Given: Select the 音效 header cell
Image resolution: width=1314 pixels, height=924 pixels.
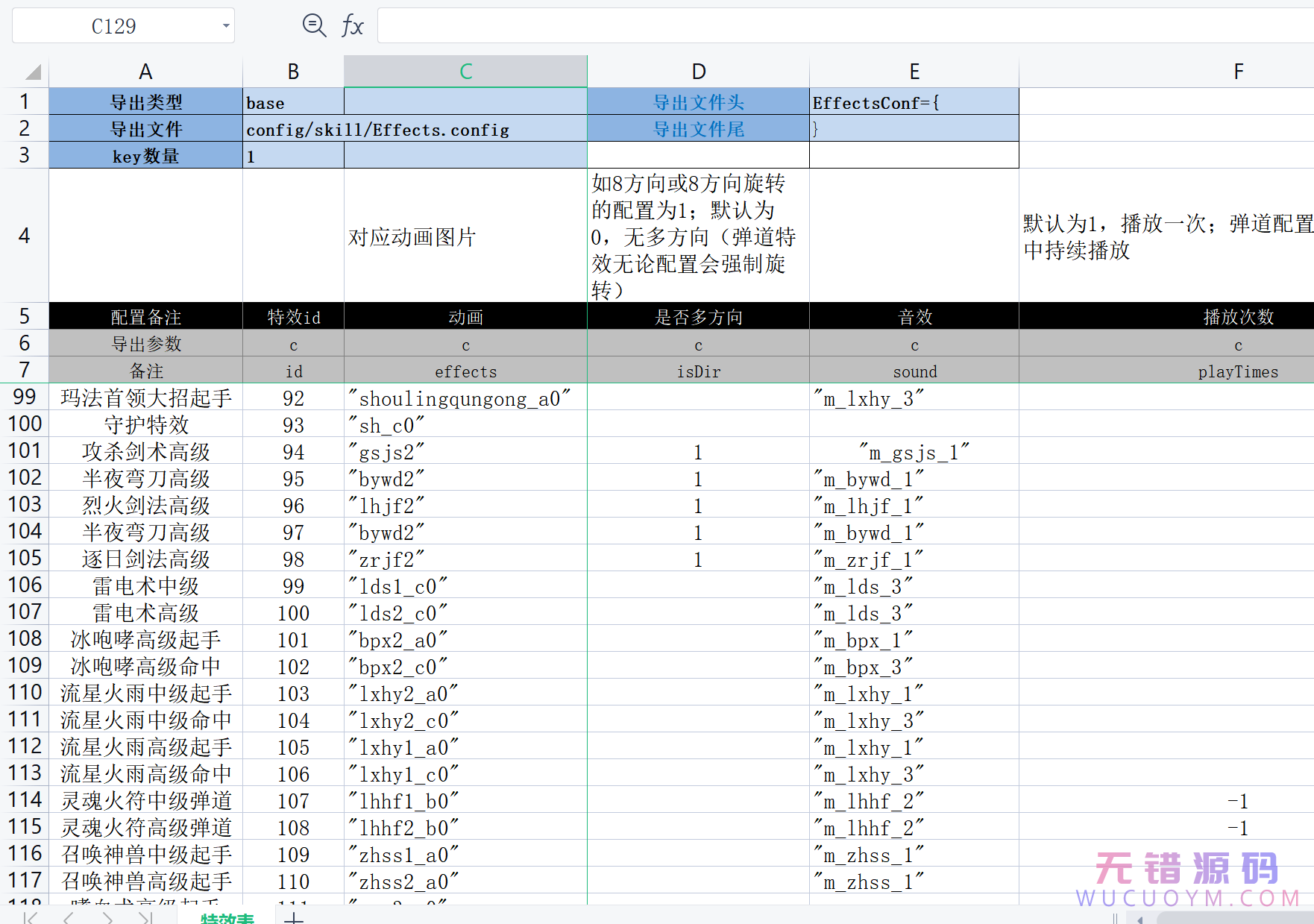Looking at the screenshot, I should 914,317.
